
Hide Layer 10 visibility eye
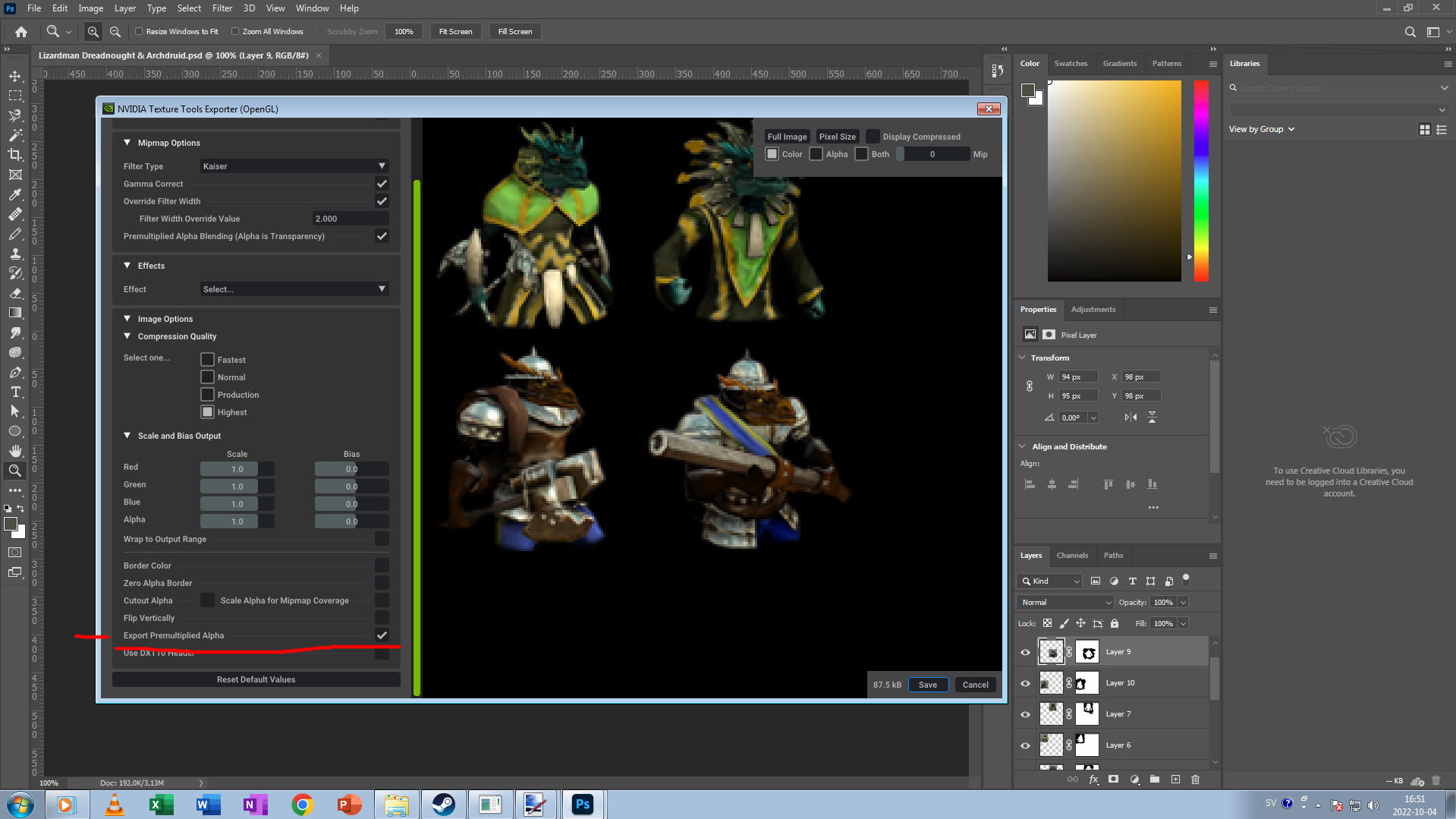click(1025, 683)
